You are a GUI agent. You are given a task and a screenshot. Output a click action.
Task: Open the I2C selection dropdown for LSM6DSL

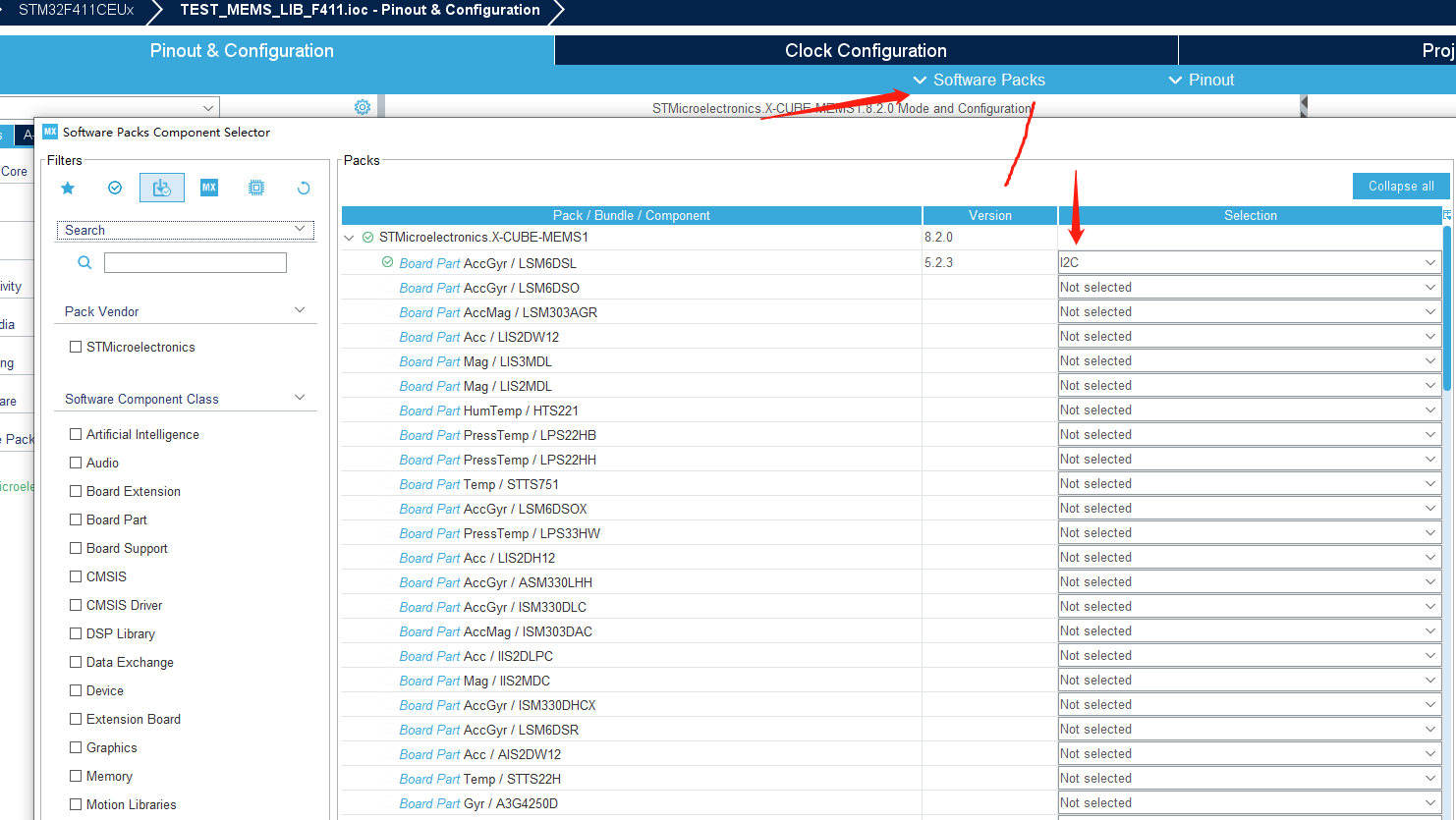(1250, 262)
